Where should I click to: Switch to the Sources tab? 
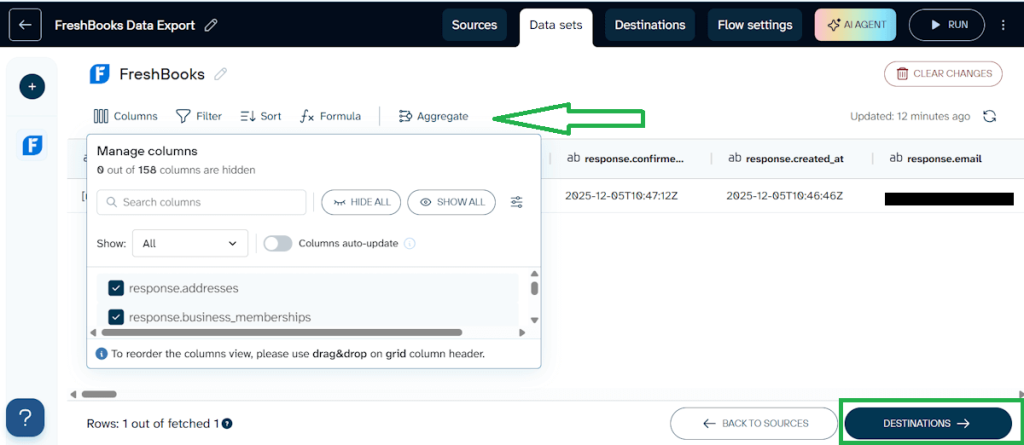(475, 25)
